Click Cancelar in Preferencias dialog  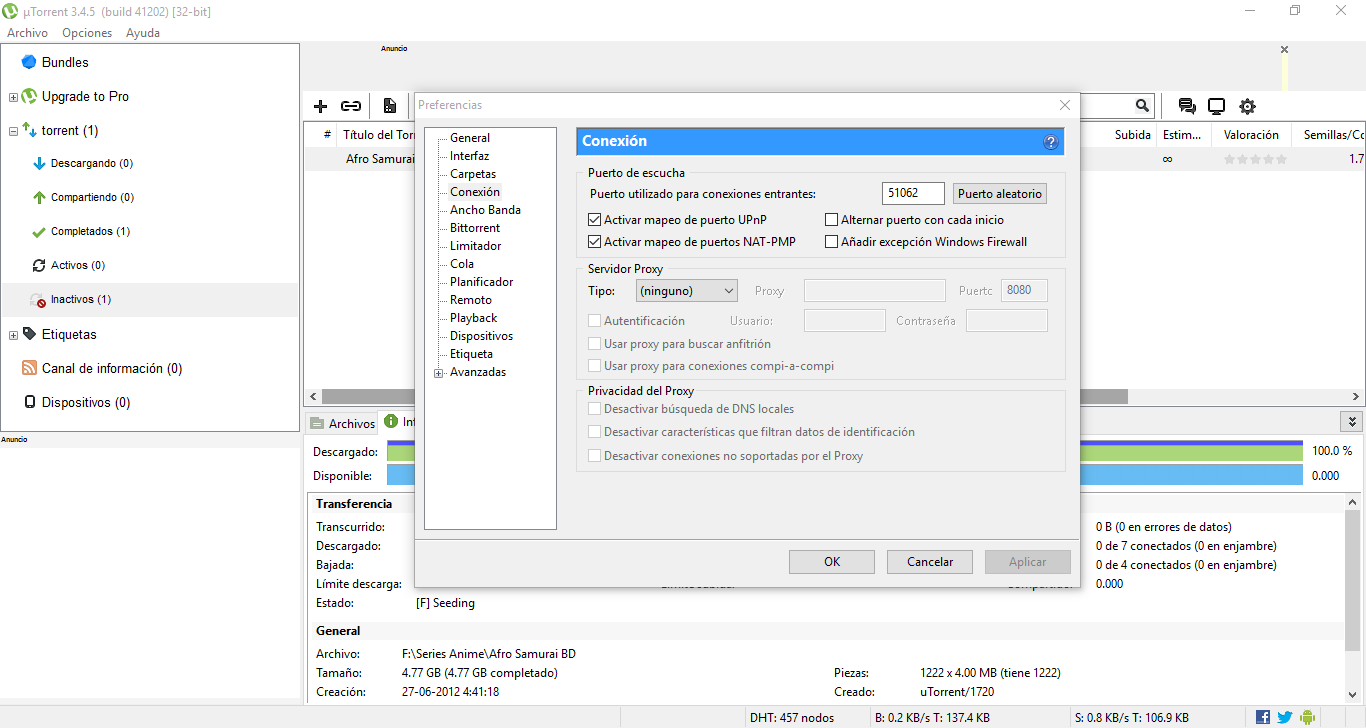929,562
